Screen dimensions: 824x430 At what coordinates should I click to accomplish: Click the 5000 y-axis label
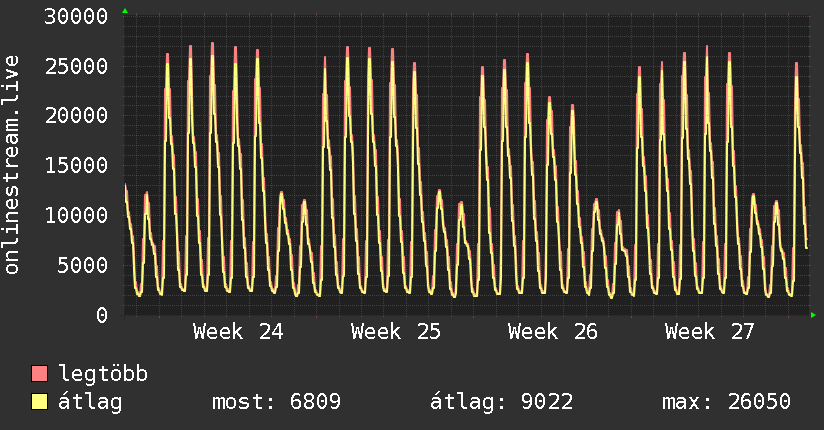(83, 265)
